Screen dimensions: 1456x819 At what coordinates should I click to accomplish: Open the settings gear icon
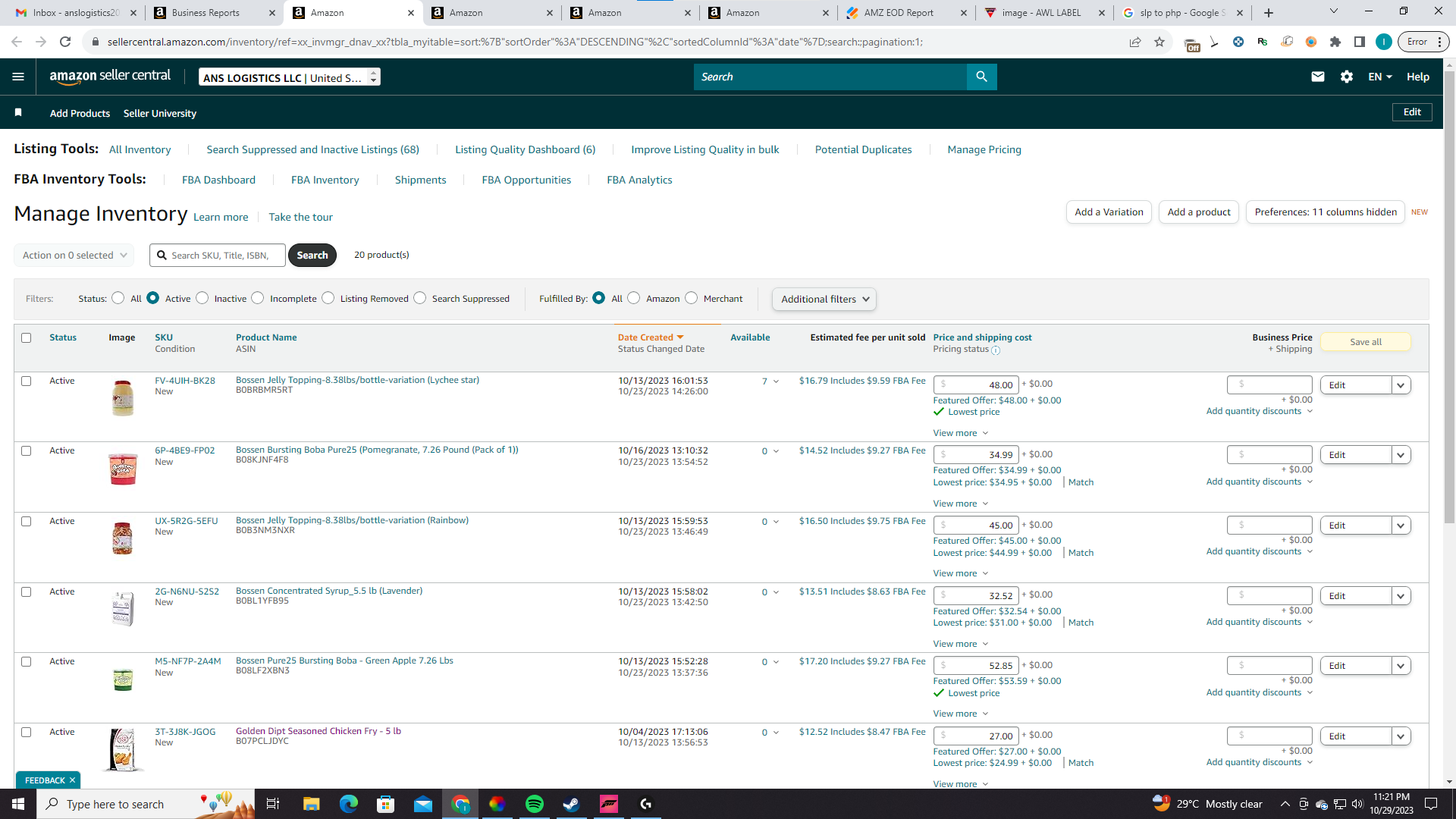click(1347, 77)
